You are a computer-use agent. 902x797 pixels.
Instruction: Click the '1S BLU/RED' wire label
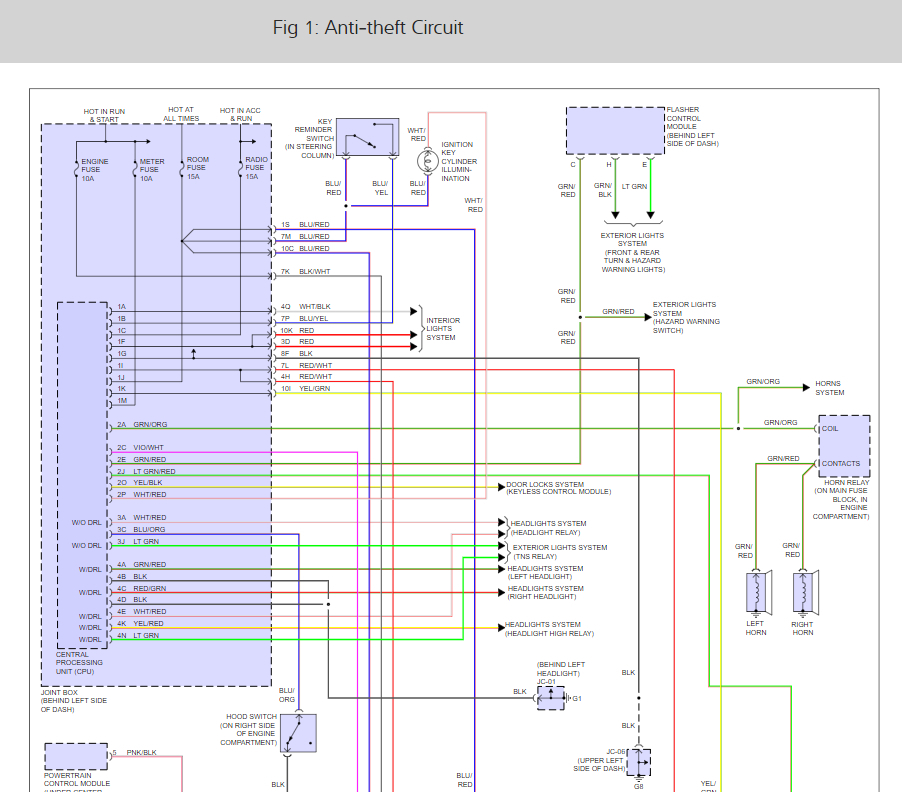pyautogui.click(x=305, y=224)
